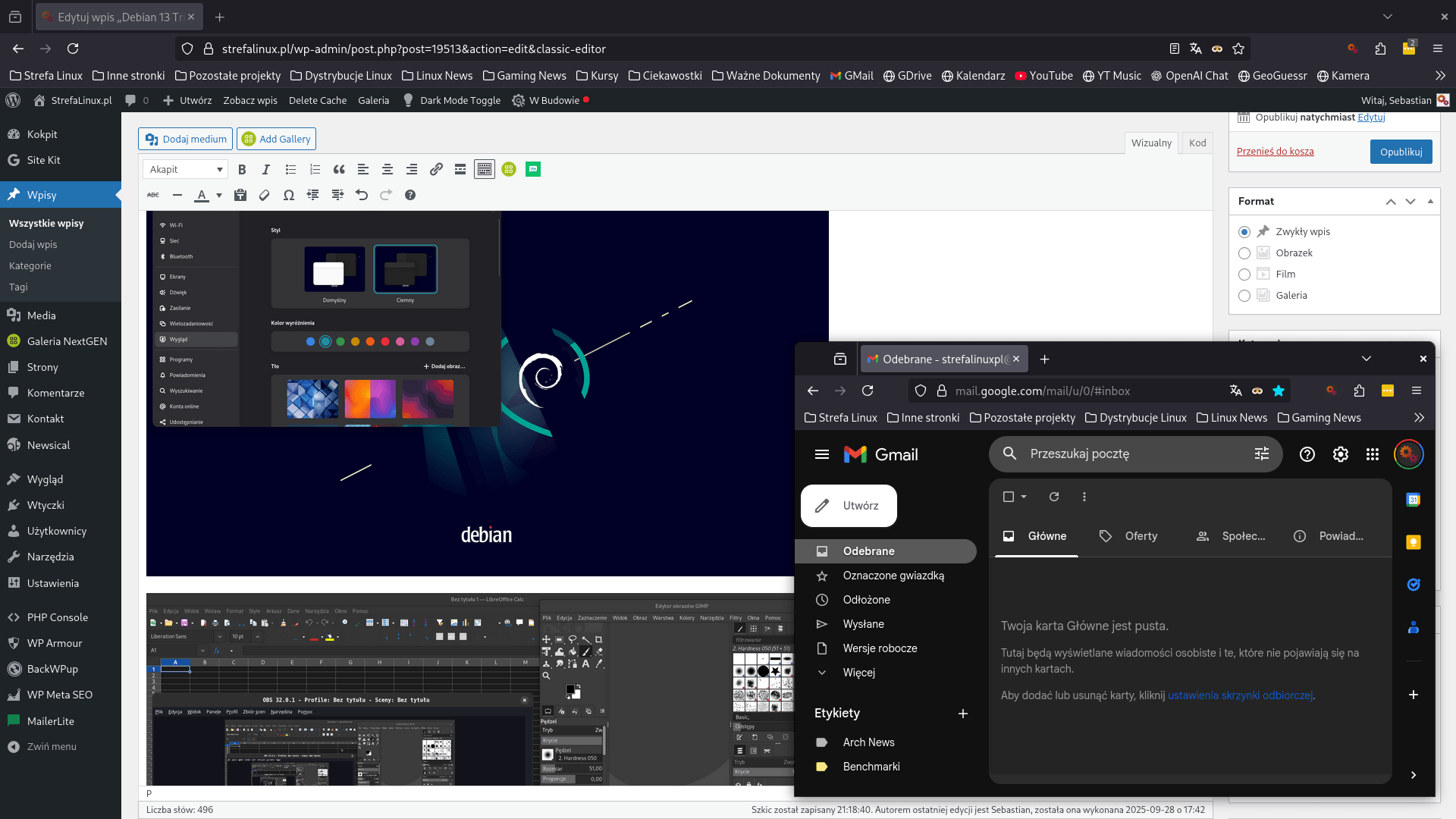Open Gmail settings gear icon
Image resolution: width=1456 pixels, height=819 pixels.
1341,454
